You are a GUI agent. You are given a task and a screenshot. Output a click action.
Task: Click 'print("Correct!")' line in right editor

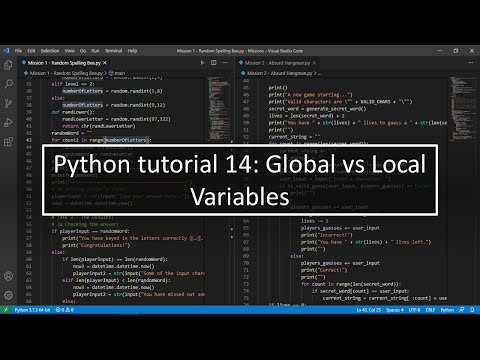click(x=324, y=270)
